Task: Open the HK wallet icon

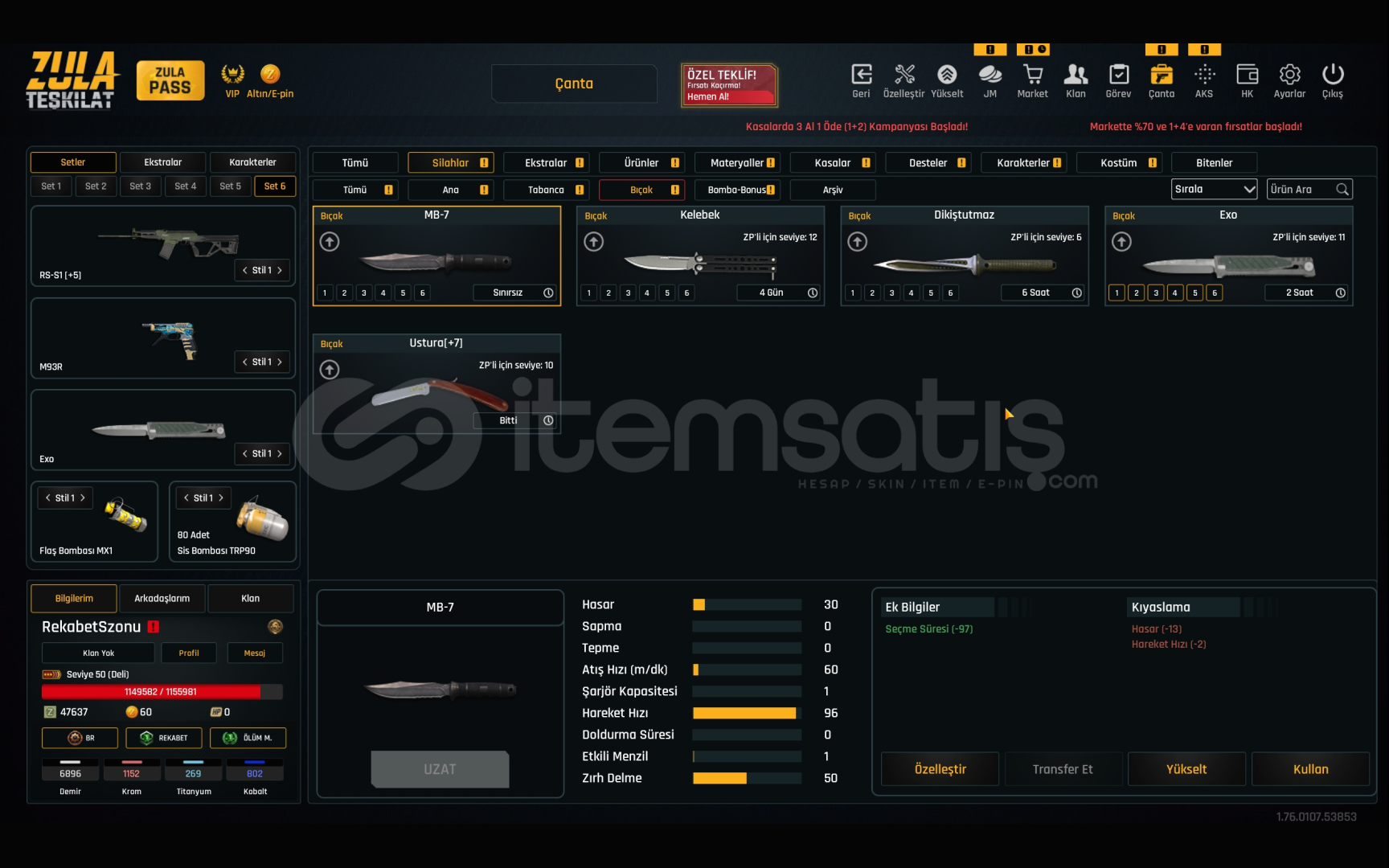Action: tap(1247, 74)
